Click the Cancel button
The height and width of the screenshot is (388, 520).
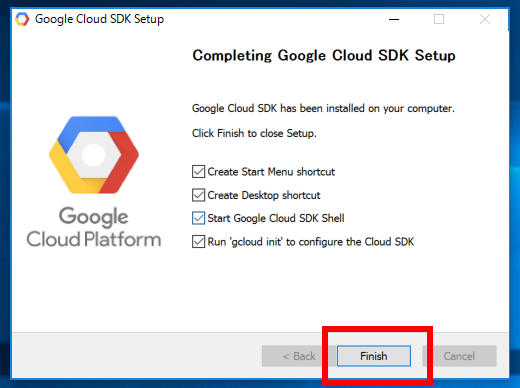(459, 356)
